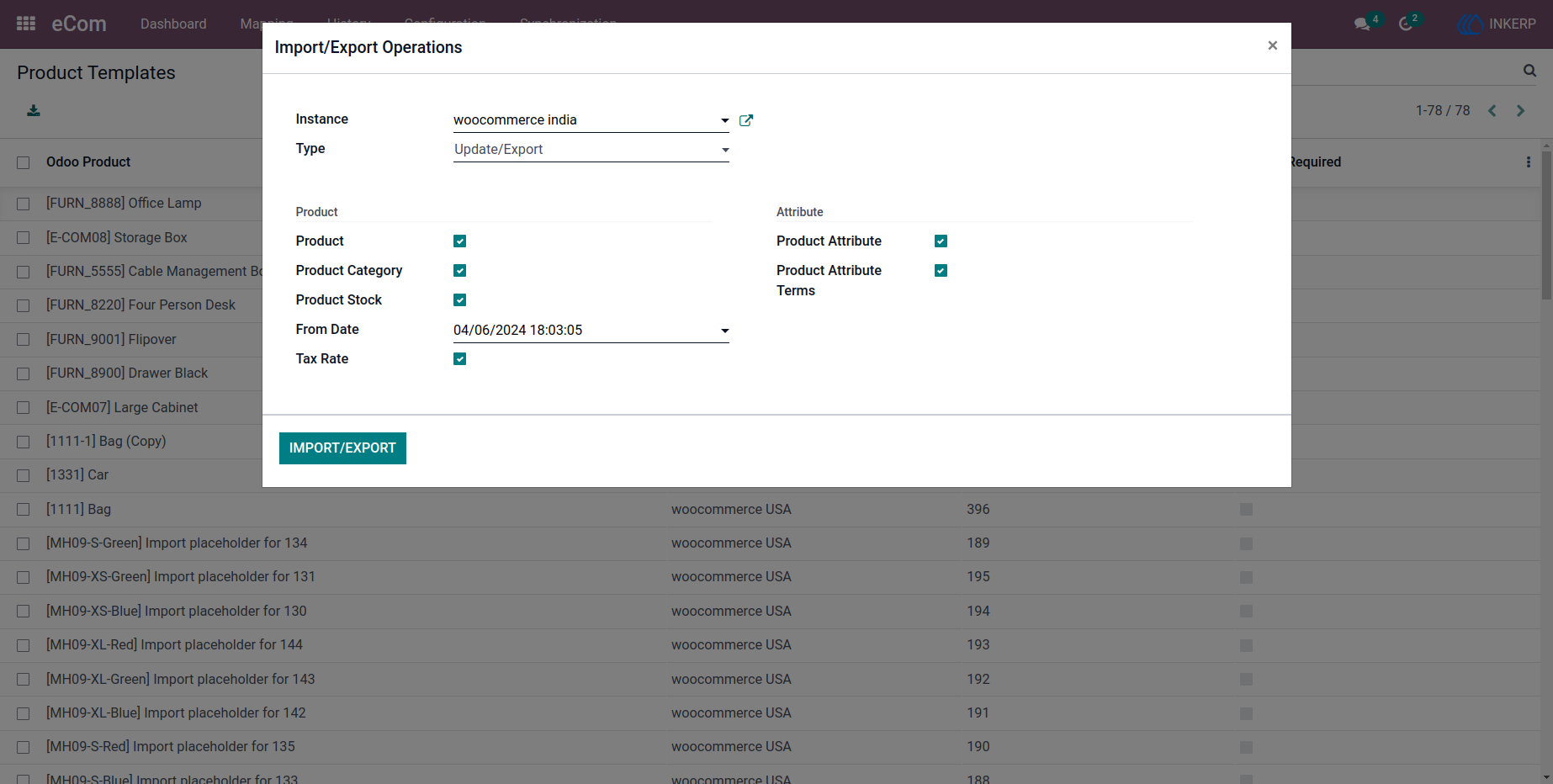This screenshot has width=1553, height=784.
Task: Open [MH09-S-Green] Import placeholder for 134
Action: pos(177,543)
